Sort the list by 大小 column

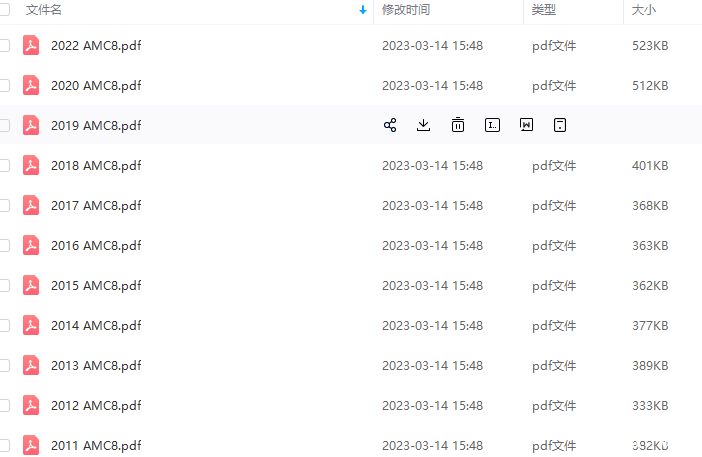643,10
